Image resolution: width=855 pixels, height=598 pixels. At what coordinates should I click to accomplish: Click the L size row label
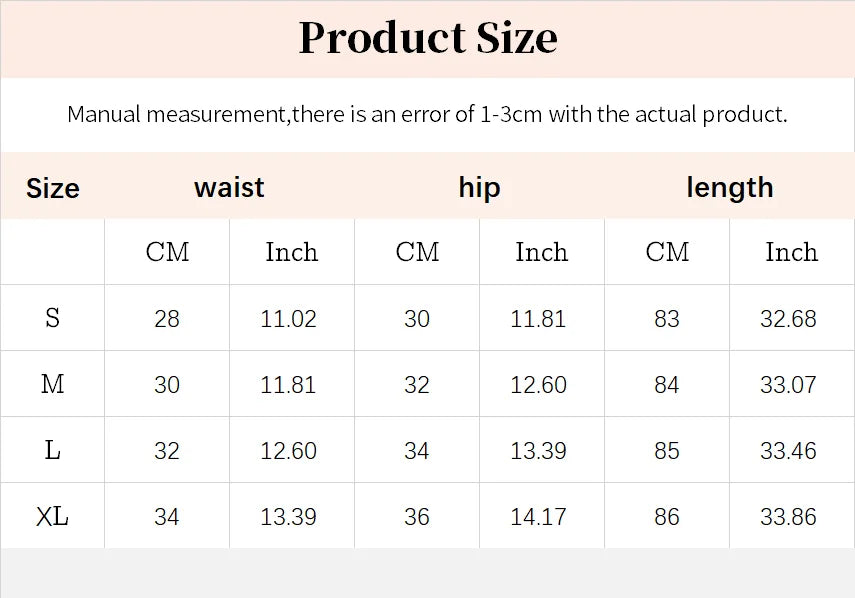click(52, 450)
